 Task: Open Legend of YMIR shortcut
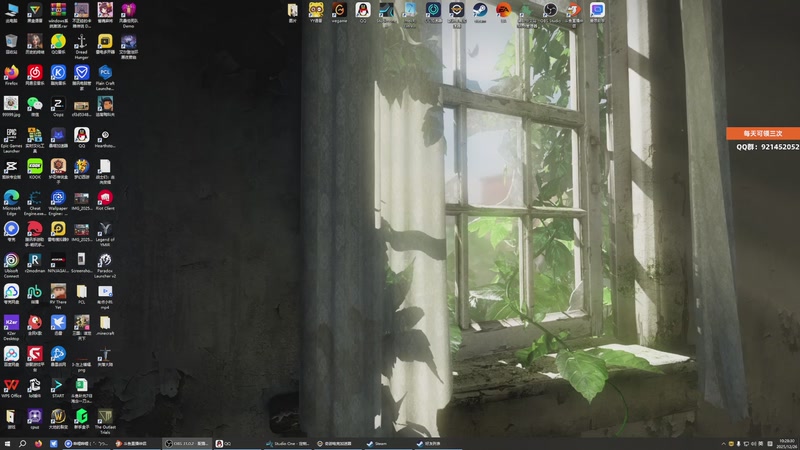pos(105,234)
